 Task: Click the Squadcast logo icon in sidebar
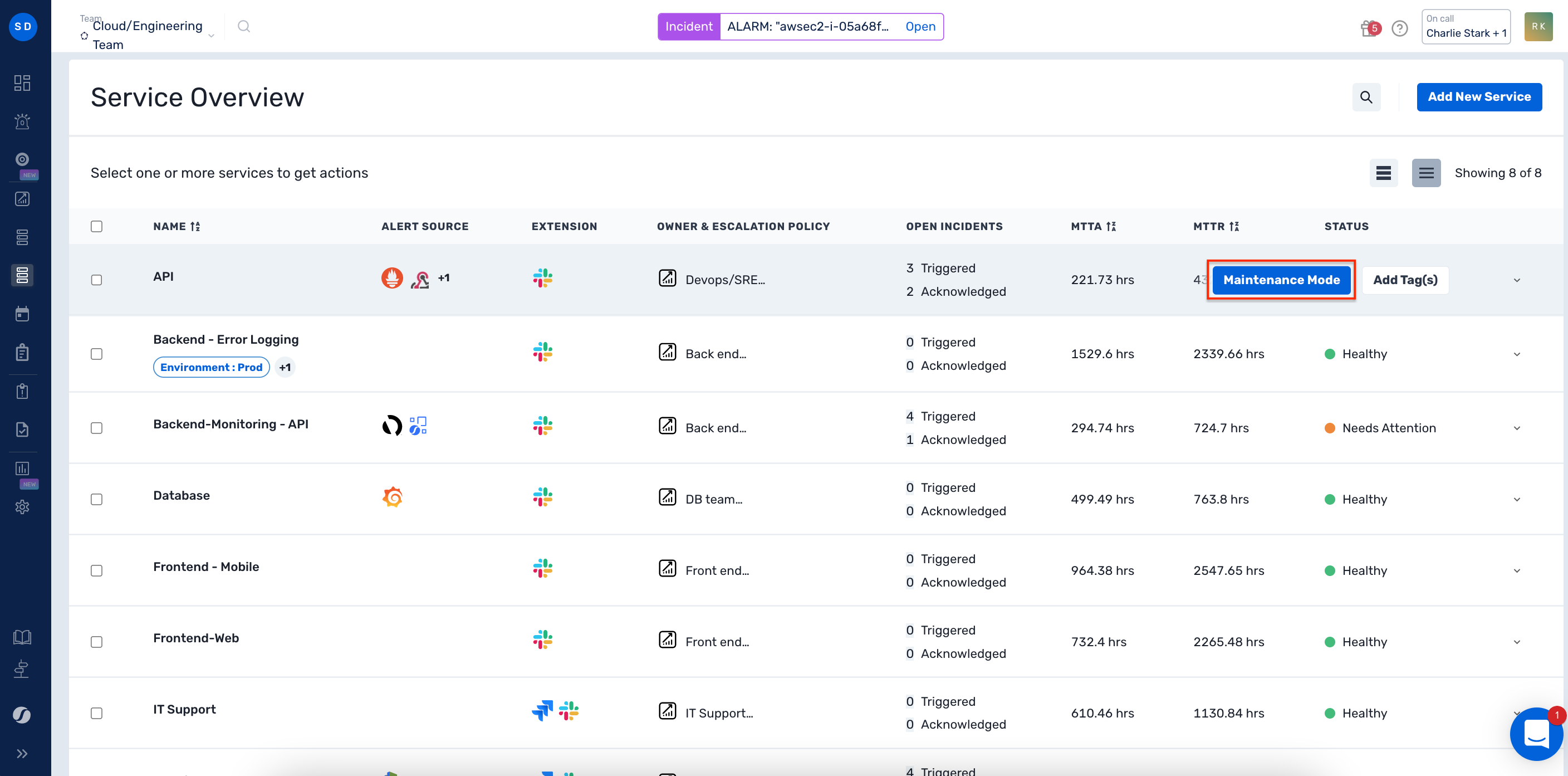click(x=22, y=715)
